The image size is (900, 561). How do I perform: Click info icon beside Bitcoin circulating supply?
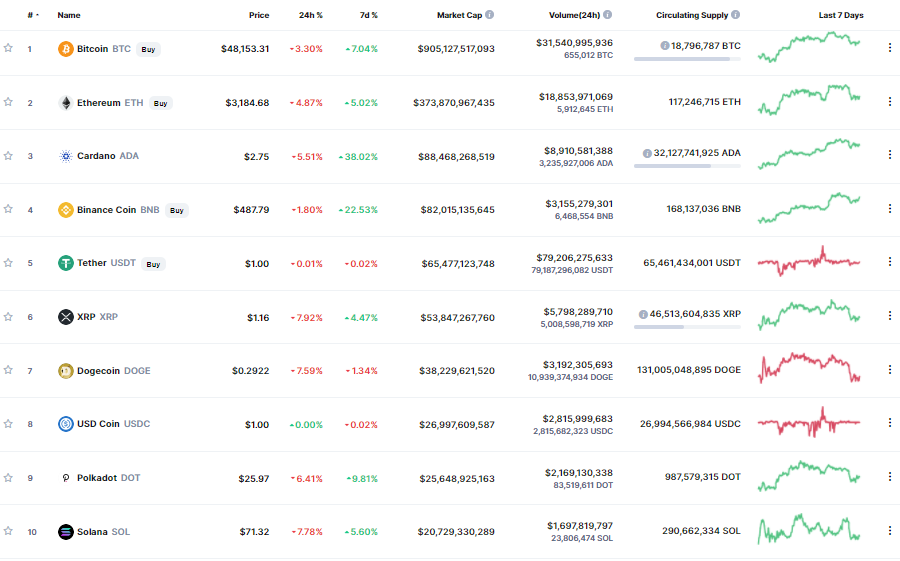click(x=665, y=45)
